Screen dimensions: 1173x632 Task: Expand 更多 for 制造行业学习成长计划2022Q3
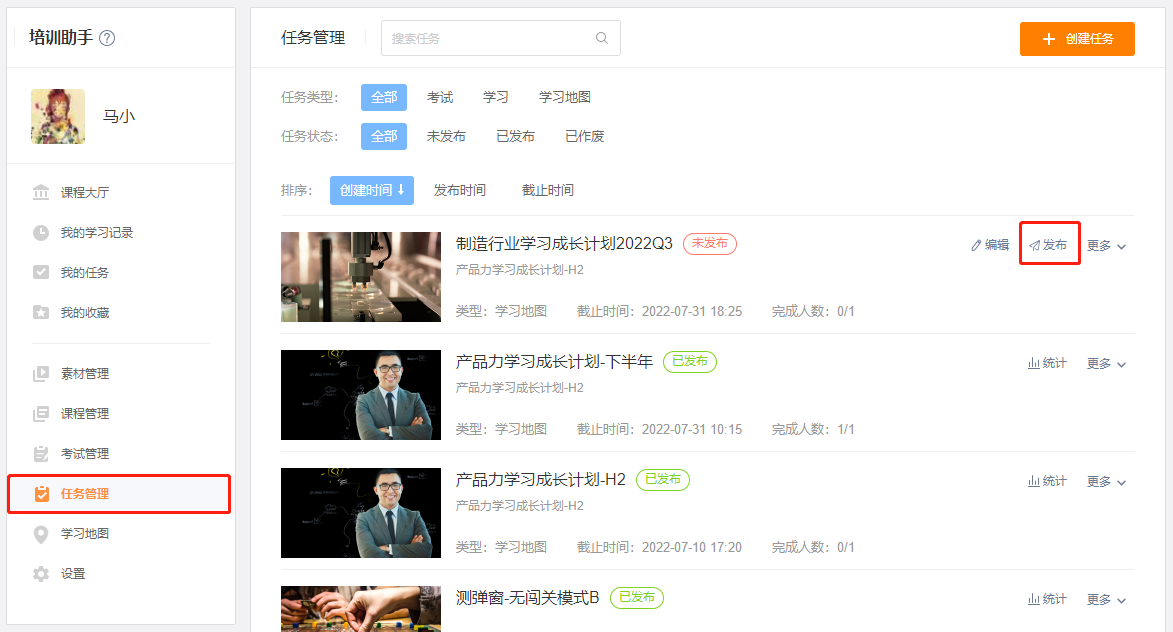tap(1106, 246)
